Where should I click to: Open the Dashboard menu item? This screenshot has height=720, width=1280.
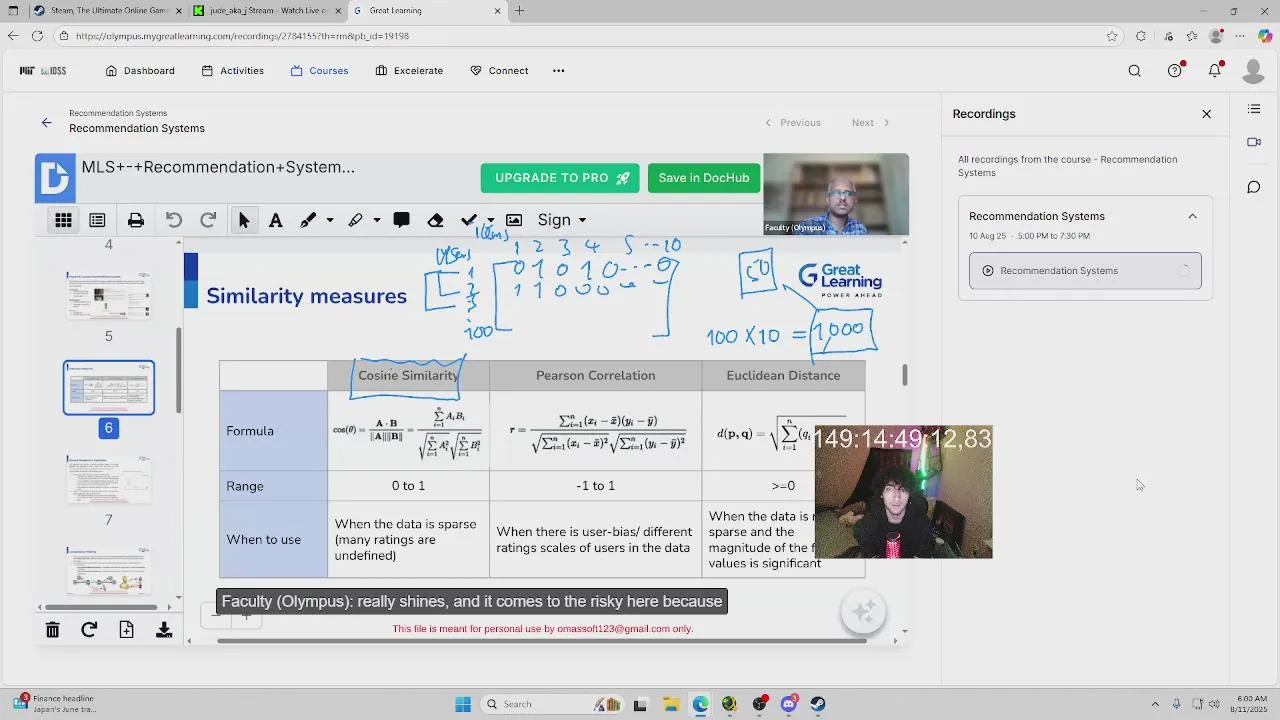coord(140,71)
